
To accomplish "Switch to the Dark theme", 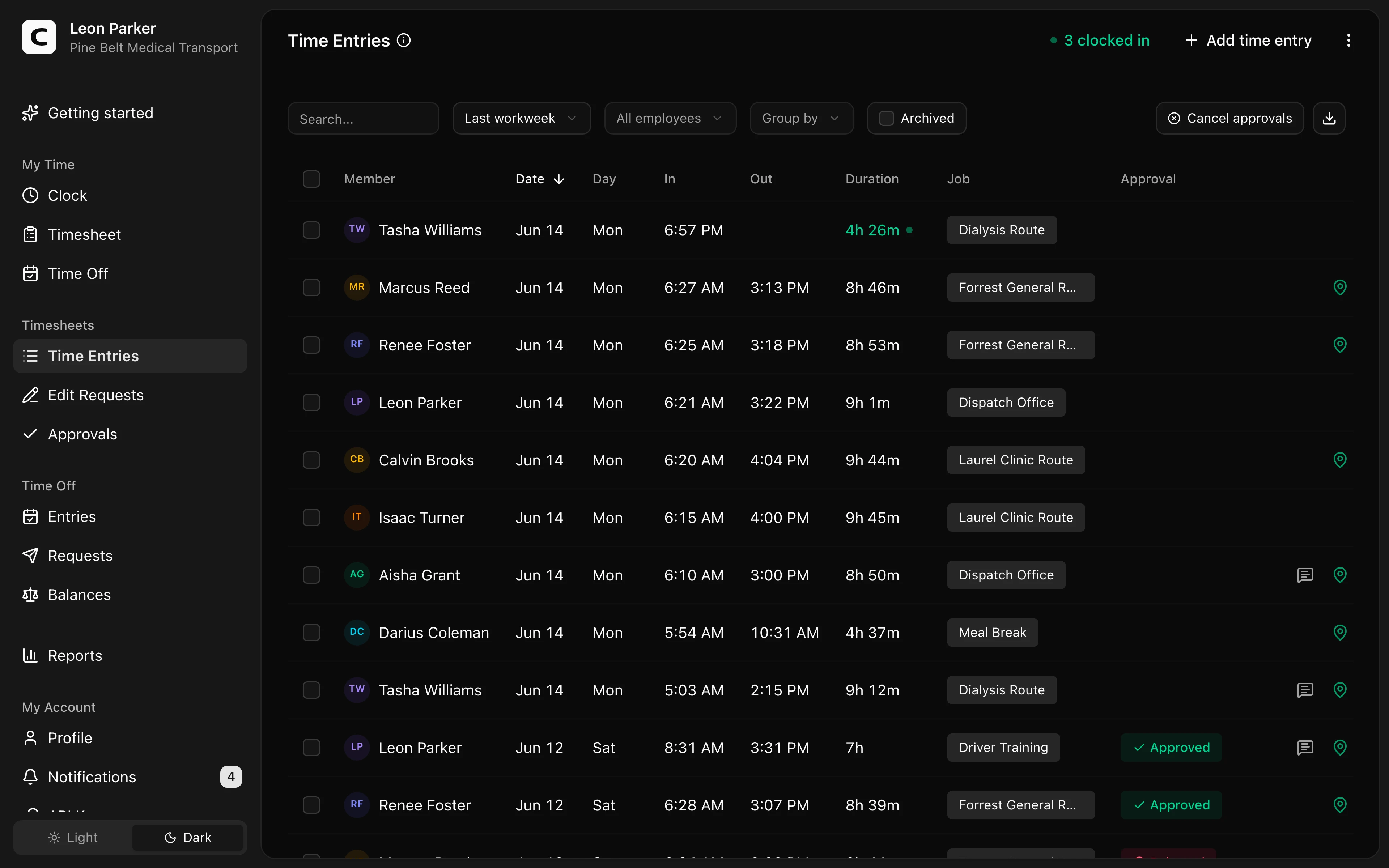I will (x=188, y=838).
